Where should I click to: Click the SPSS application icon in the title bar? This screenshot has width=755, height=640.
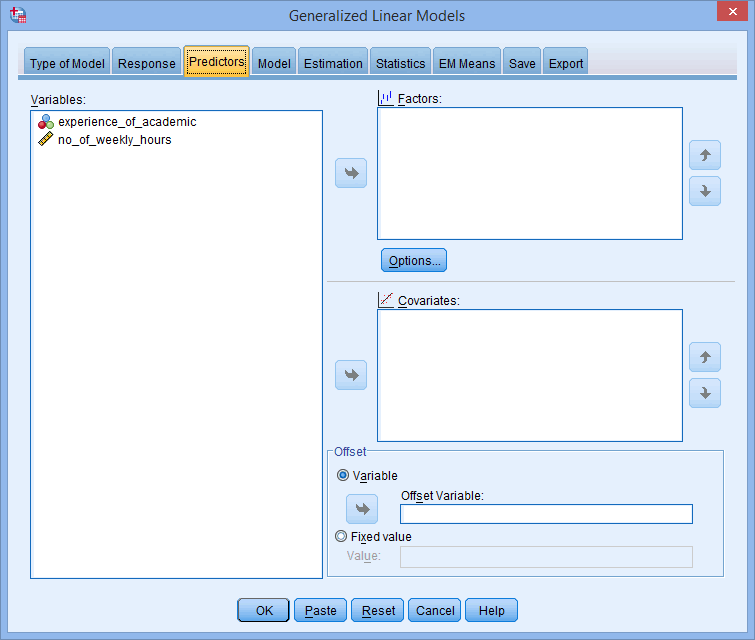[18, 15]
